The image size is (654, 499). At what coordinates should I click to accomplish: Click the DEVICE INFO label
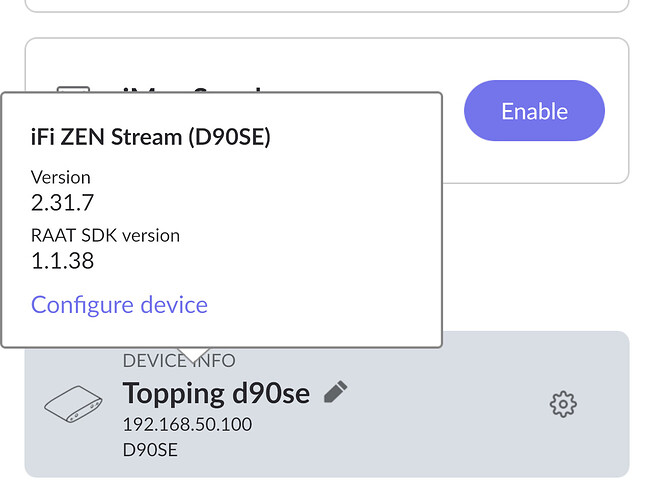[179, 360]
